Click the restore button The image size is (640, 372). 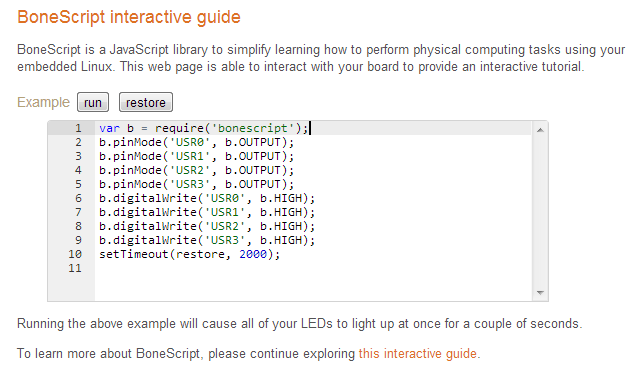tap(146, 102)
